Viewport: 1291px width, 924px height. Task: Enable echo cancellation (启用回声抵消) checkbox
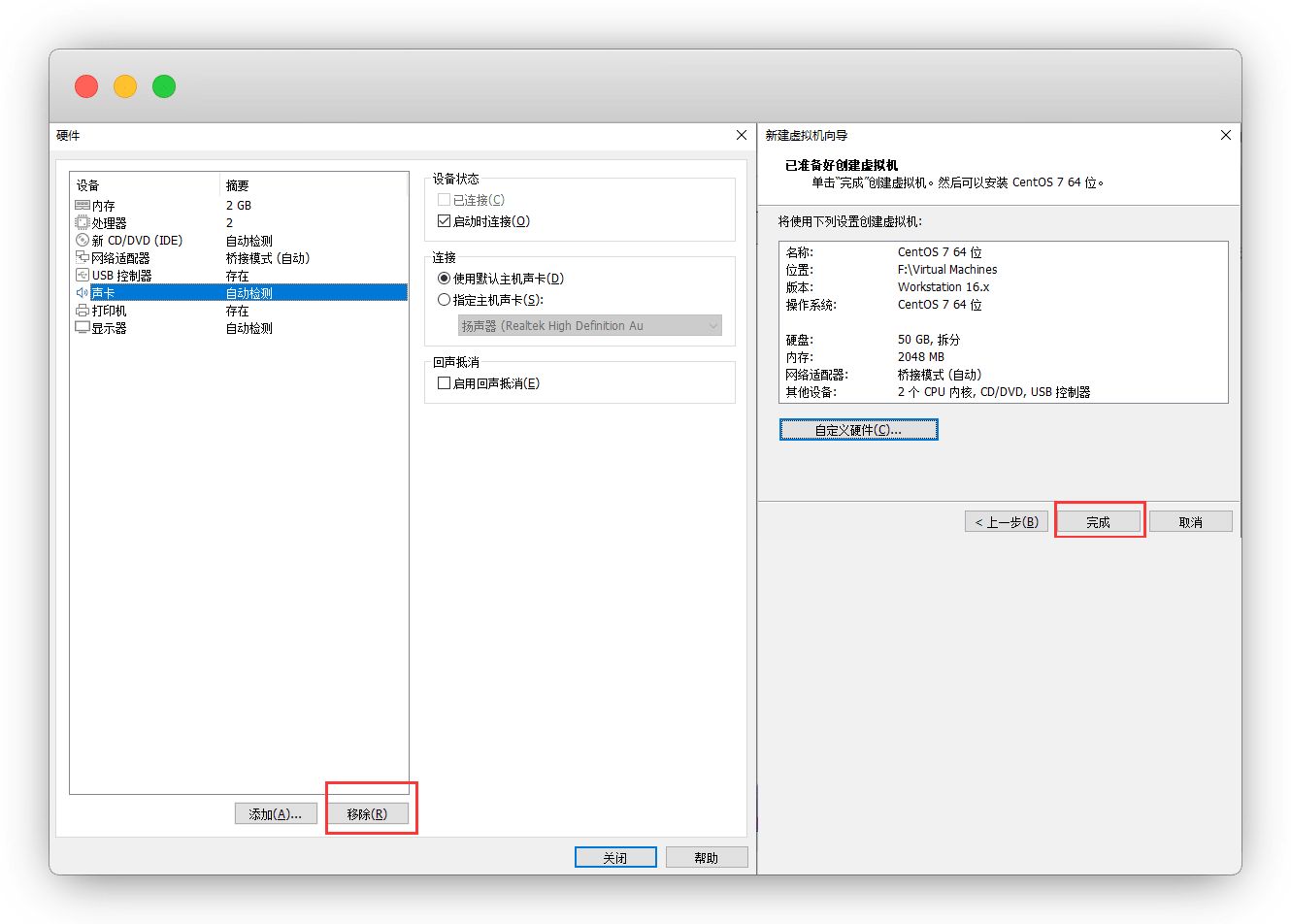(445, 383)
